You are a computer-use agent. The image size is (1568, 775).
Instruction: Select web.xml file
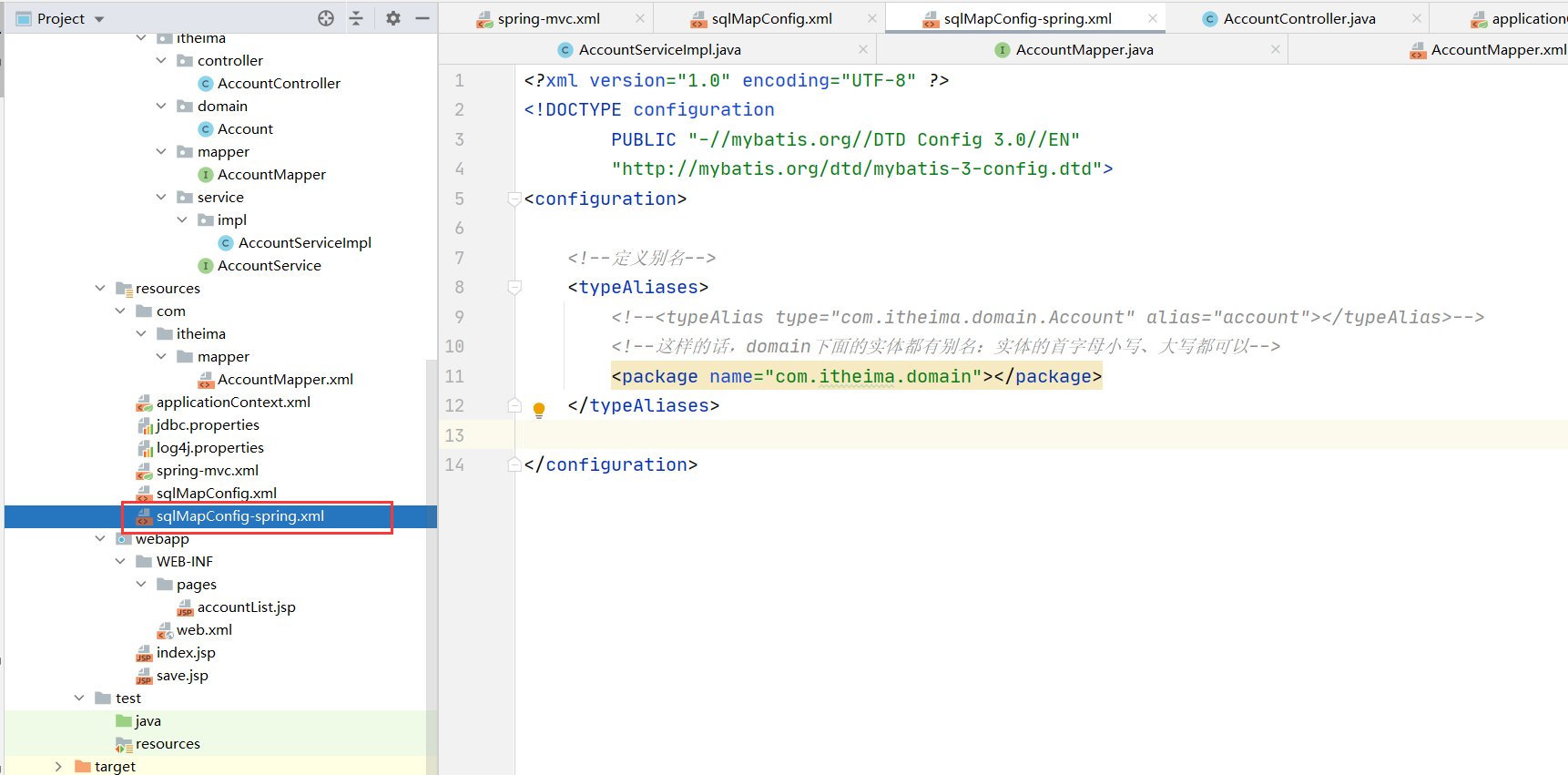pos(204,629)
